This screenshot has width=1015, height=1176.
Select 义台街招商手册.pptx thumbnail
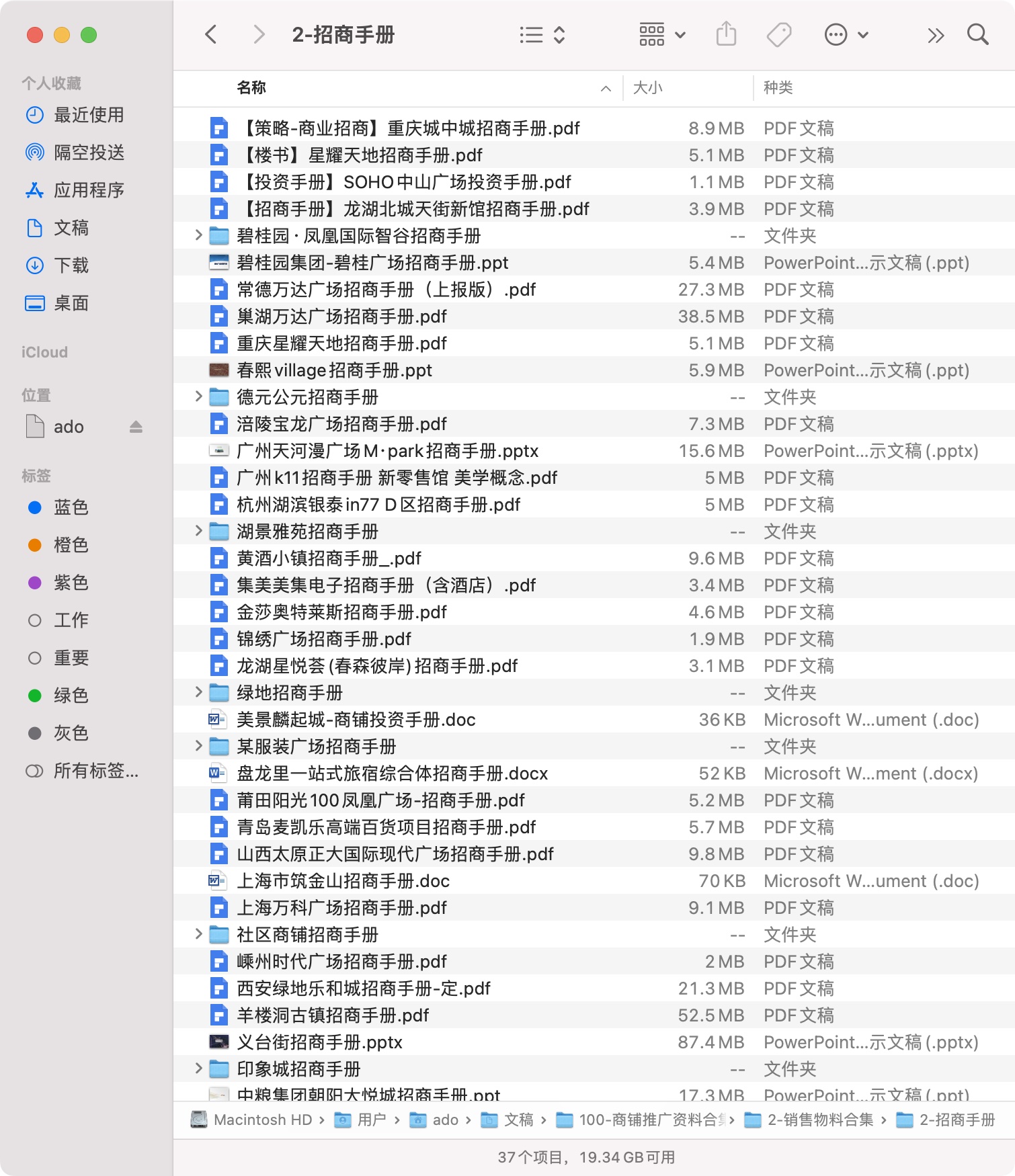(x=219, y=1042)
